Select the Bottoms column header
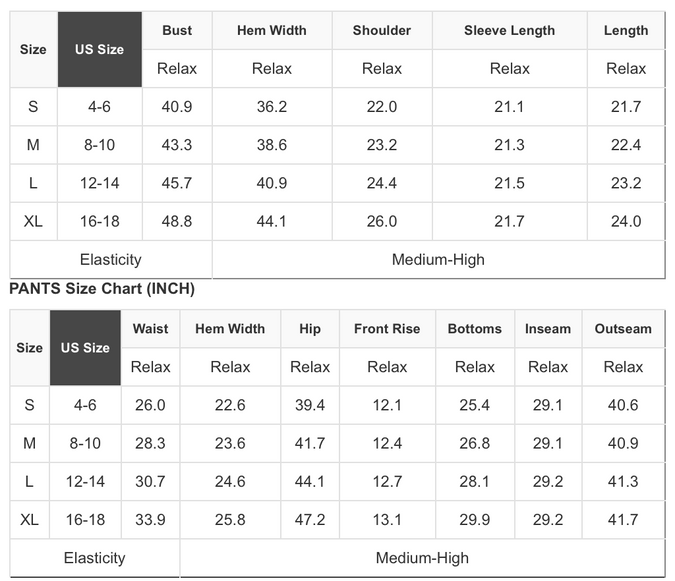 (475, 328)
